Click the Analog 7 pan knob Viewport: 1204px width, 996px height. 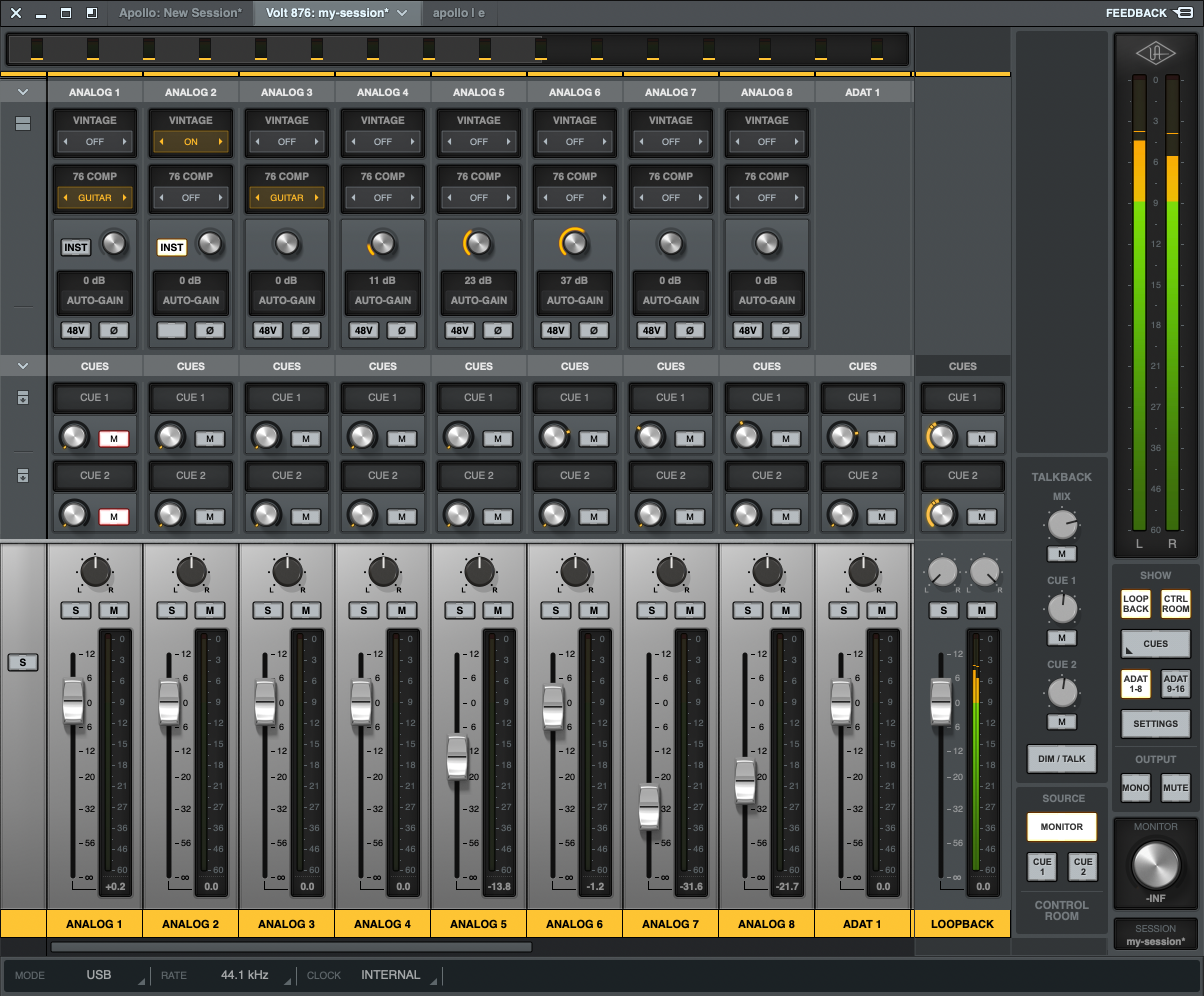[x=671, y=571]
